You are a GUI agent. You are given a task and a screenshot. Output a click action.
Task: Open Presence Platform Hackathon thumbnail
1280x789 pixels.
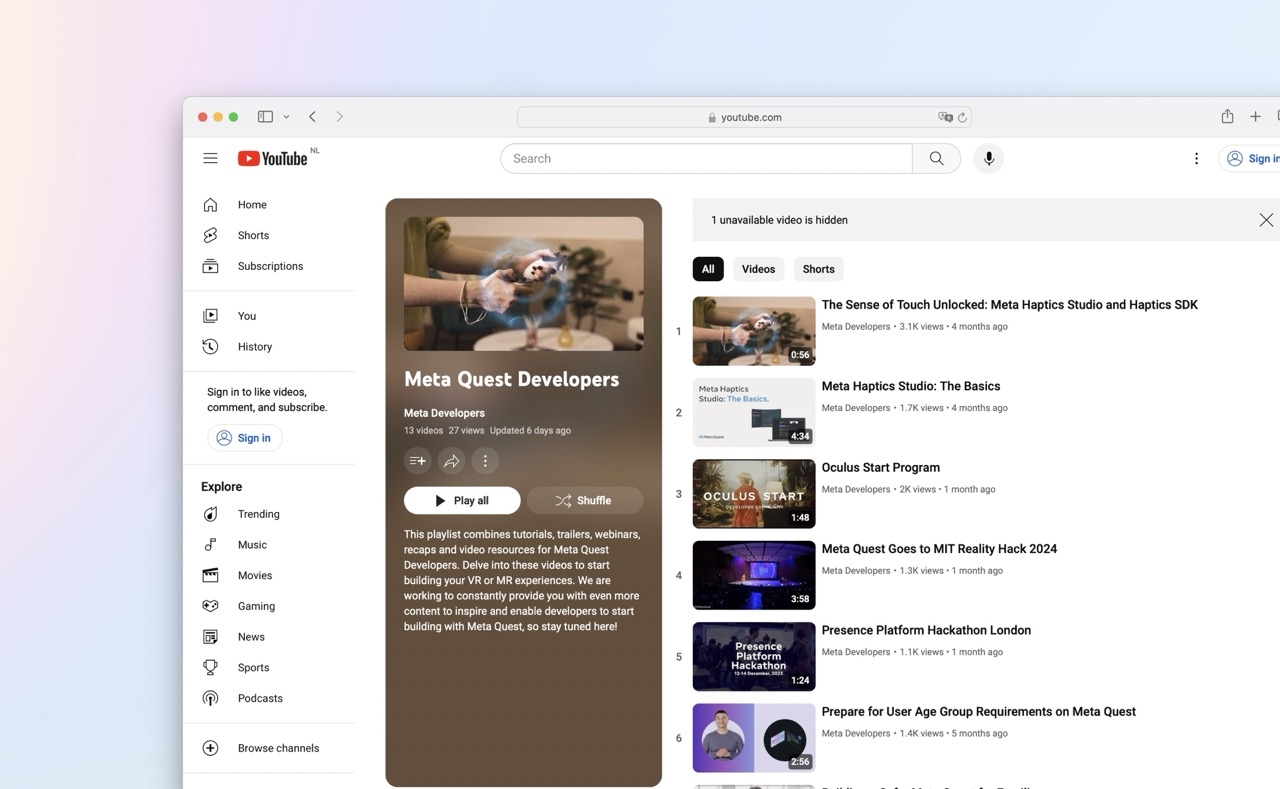(x=754, y=657)
